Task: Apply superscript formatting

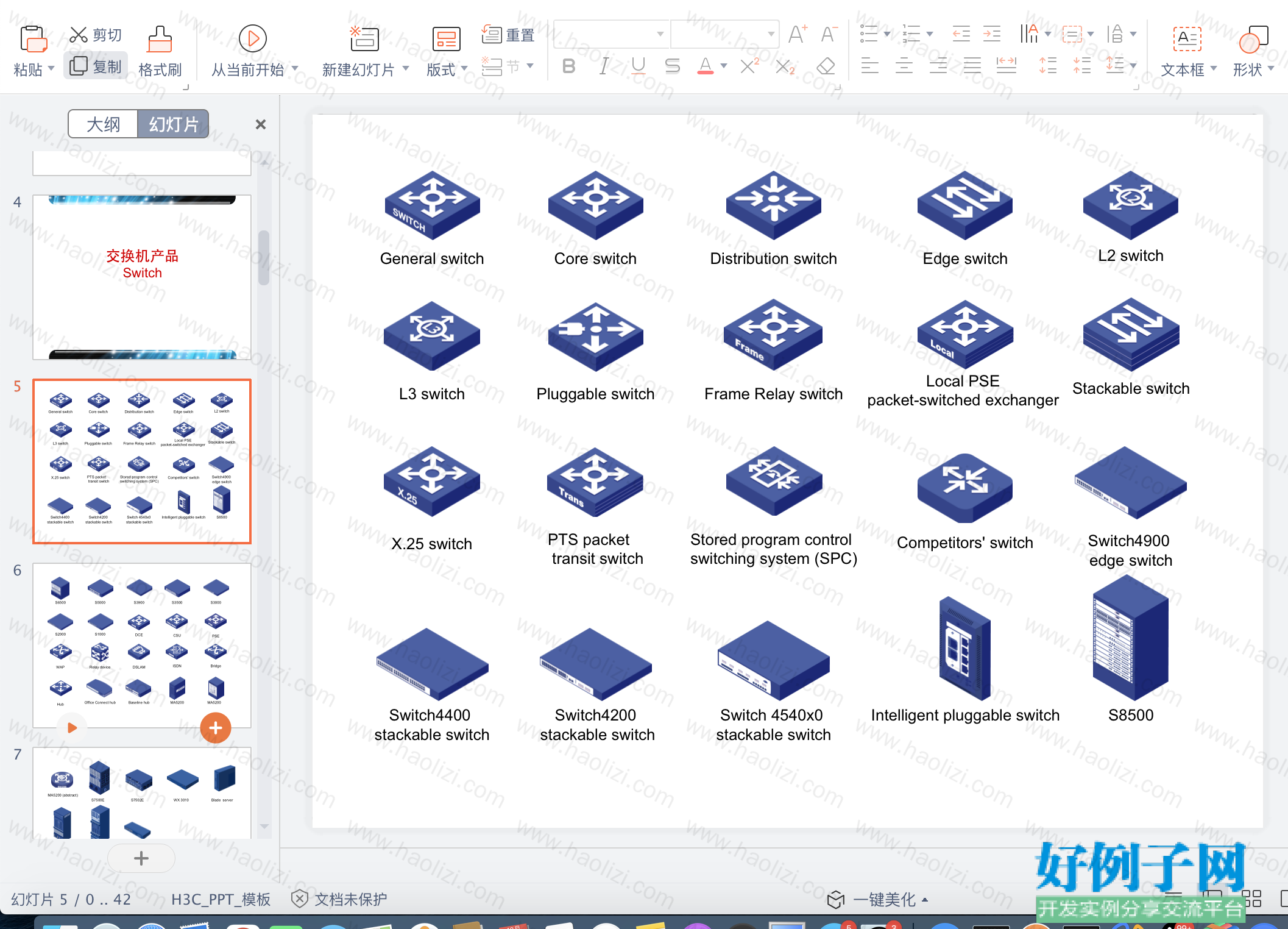Action: [749, 65]
